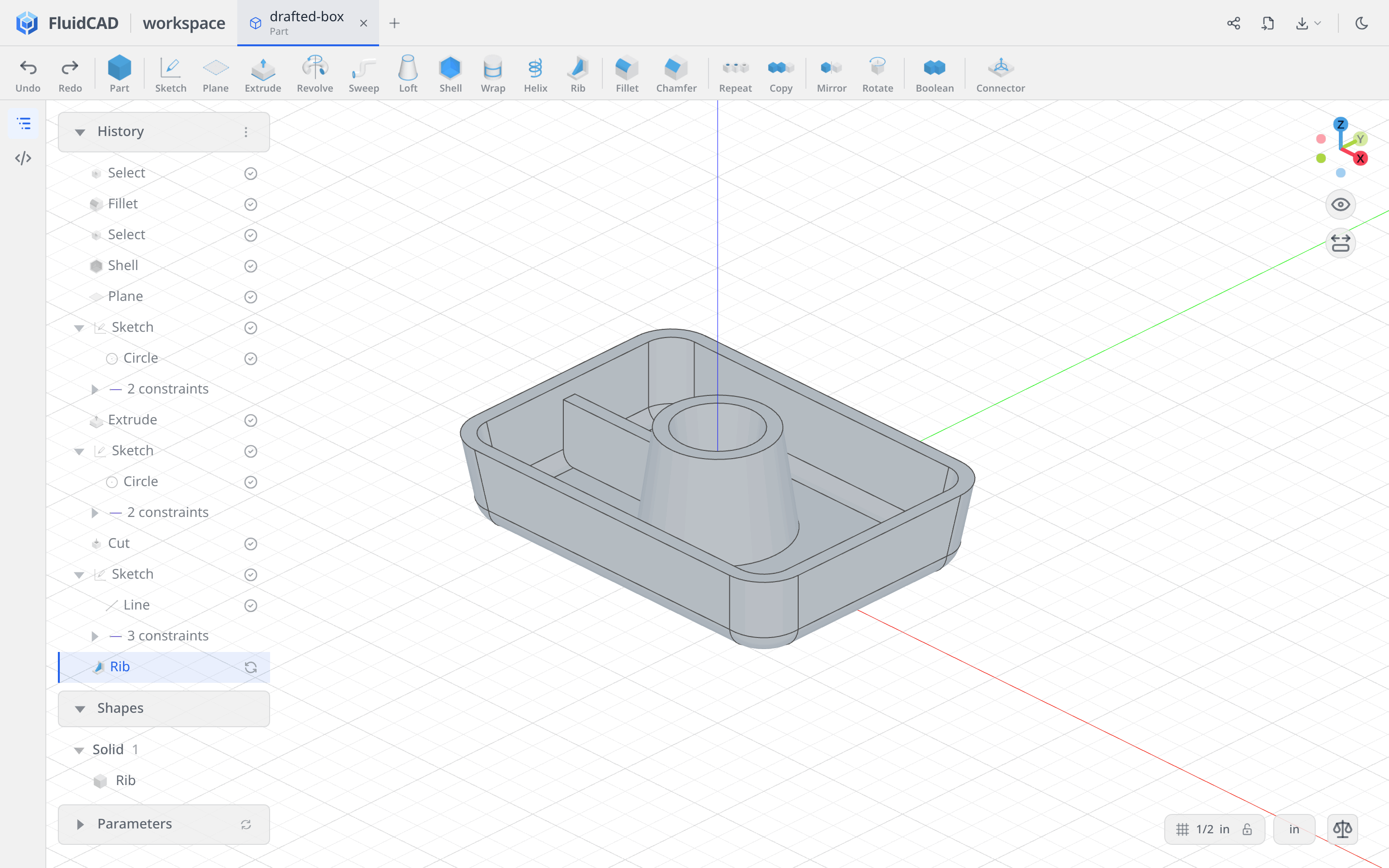
Task: Select the Revolve tool
Action: tap(314, 74)
